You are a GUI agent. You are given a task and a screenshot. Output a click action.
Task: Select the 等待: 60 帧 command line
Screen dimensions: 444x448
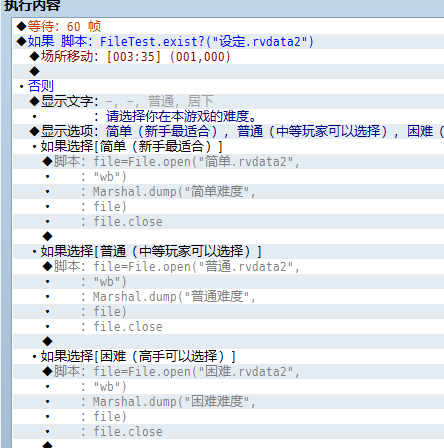(228, 26)
